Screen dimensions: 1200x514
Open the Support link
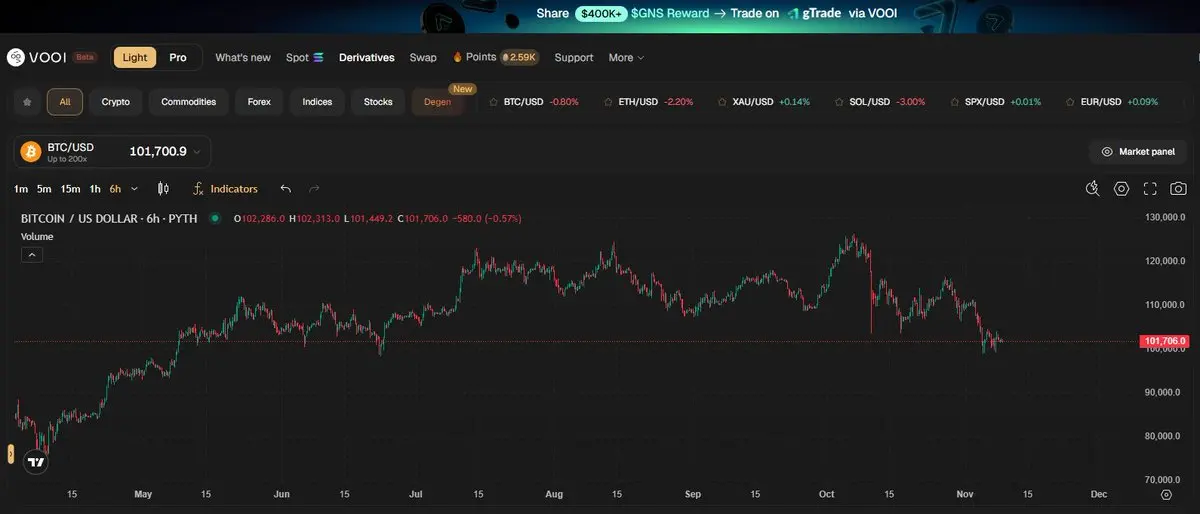574,57
